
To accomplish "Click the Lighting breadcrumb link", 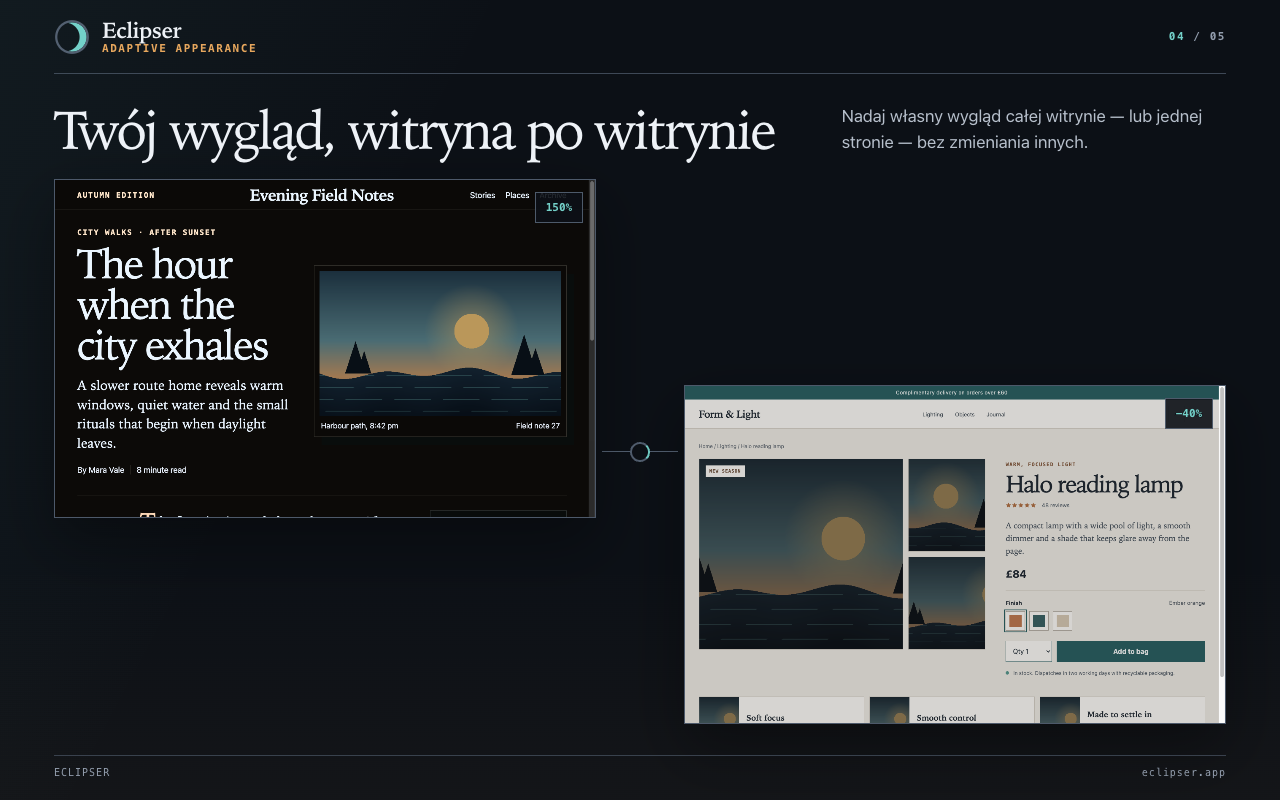I will click(725, 446).
